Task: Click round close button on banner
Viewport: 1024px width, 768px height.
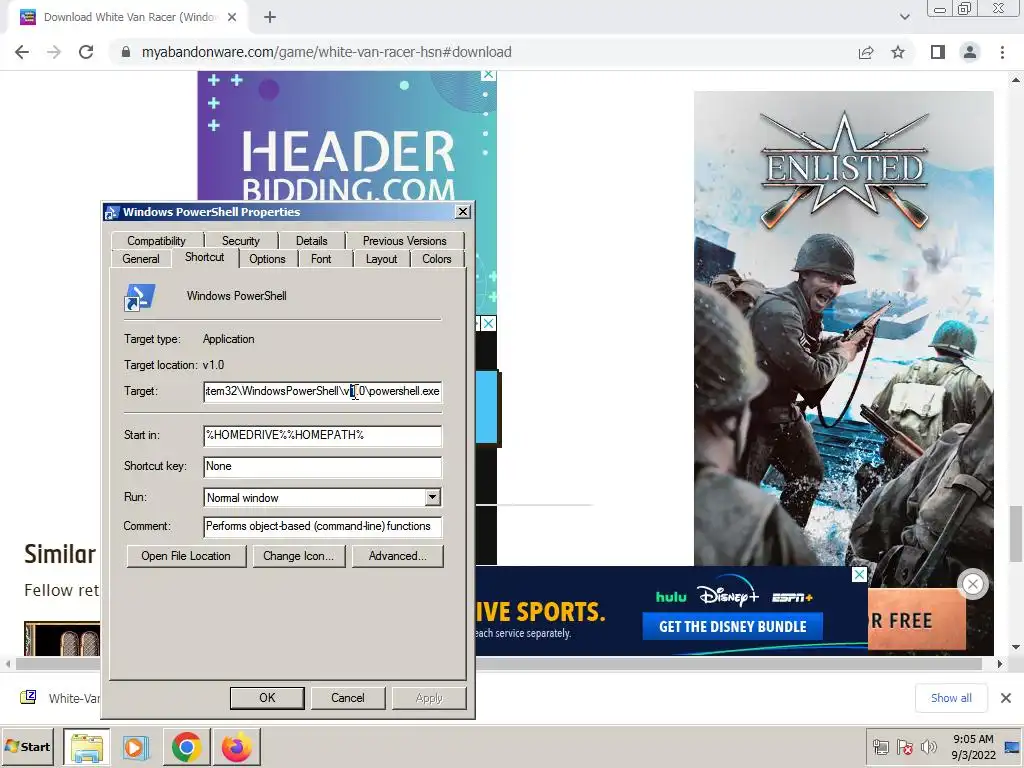Action: 972,584
